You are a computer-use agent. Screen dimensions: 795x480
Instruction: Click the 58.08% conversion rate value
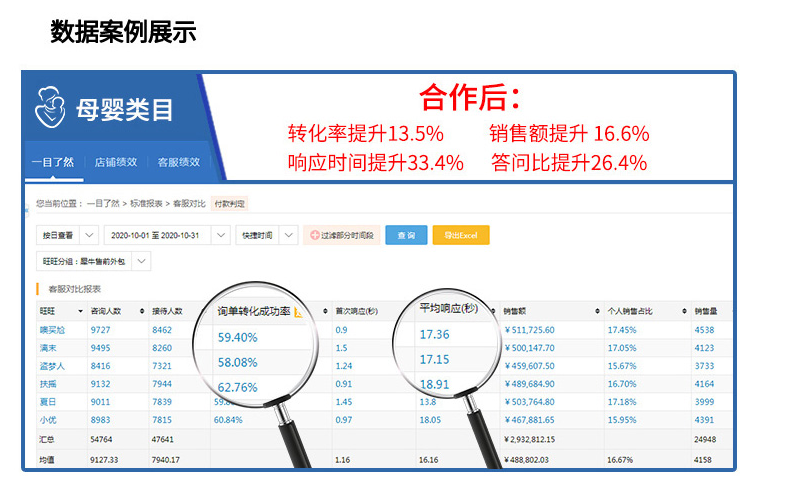tap(238, 363)
